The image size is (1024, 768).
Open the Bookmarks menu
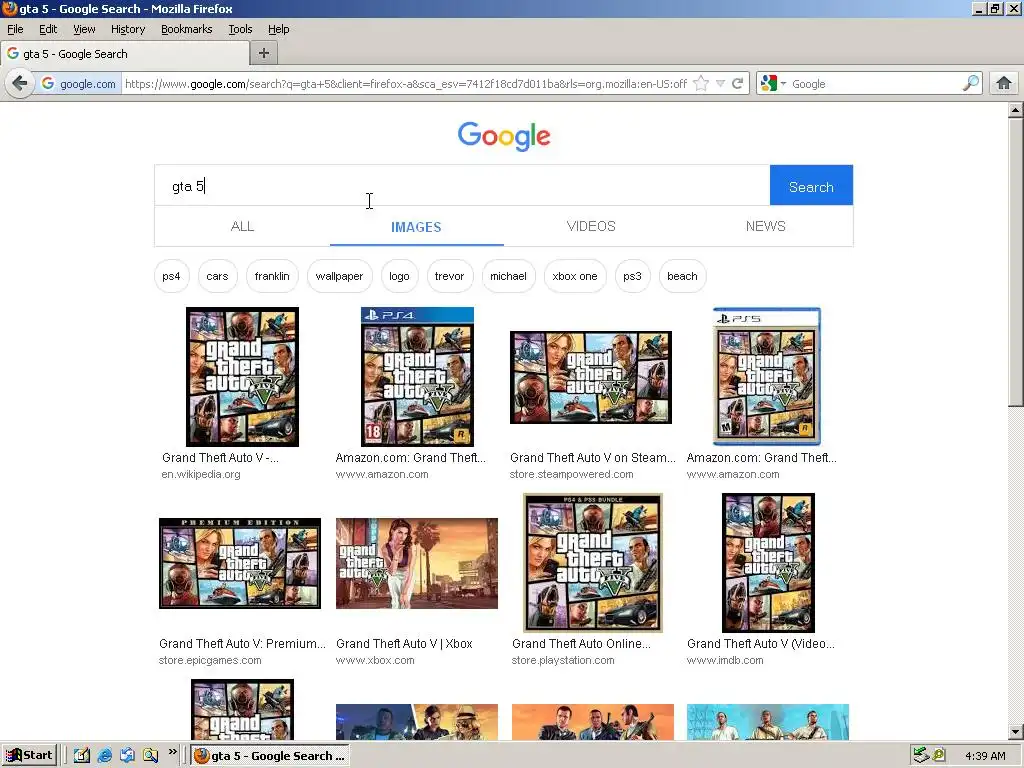(187, 29)
